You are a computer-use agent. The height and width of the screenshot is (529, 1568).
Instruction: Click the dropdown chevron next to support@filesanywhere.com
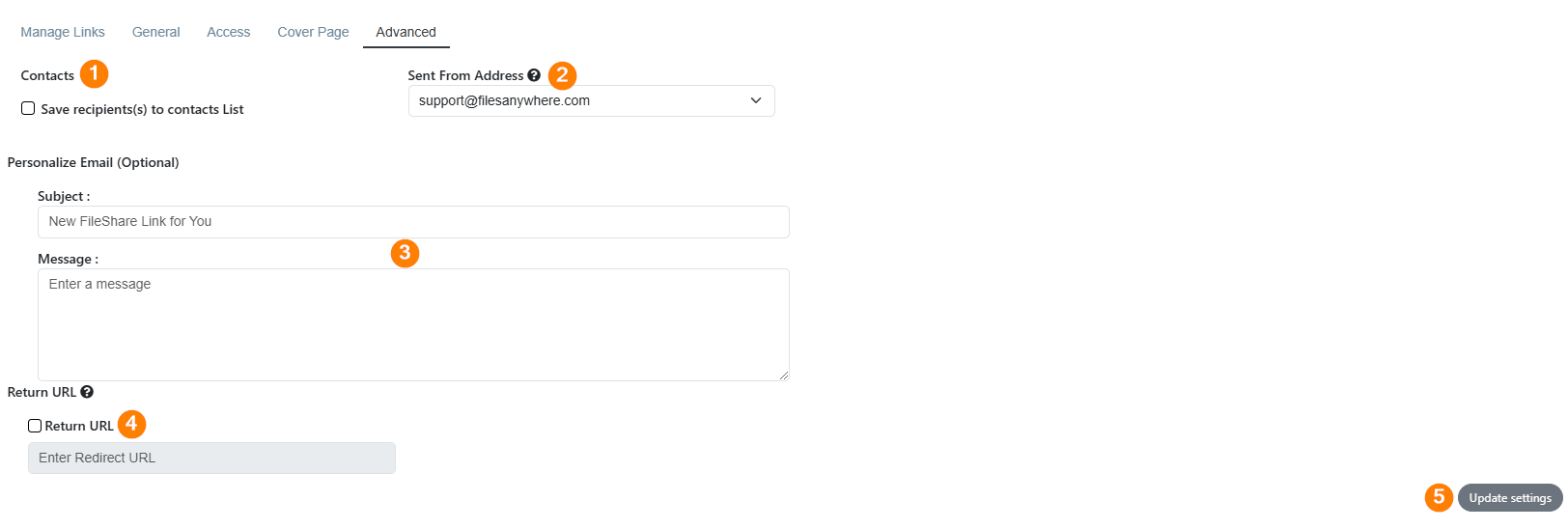coord(756,100)
